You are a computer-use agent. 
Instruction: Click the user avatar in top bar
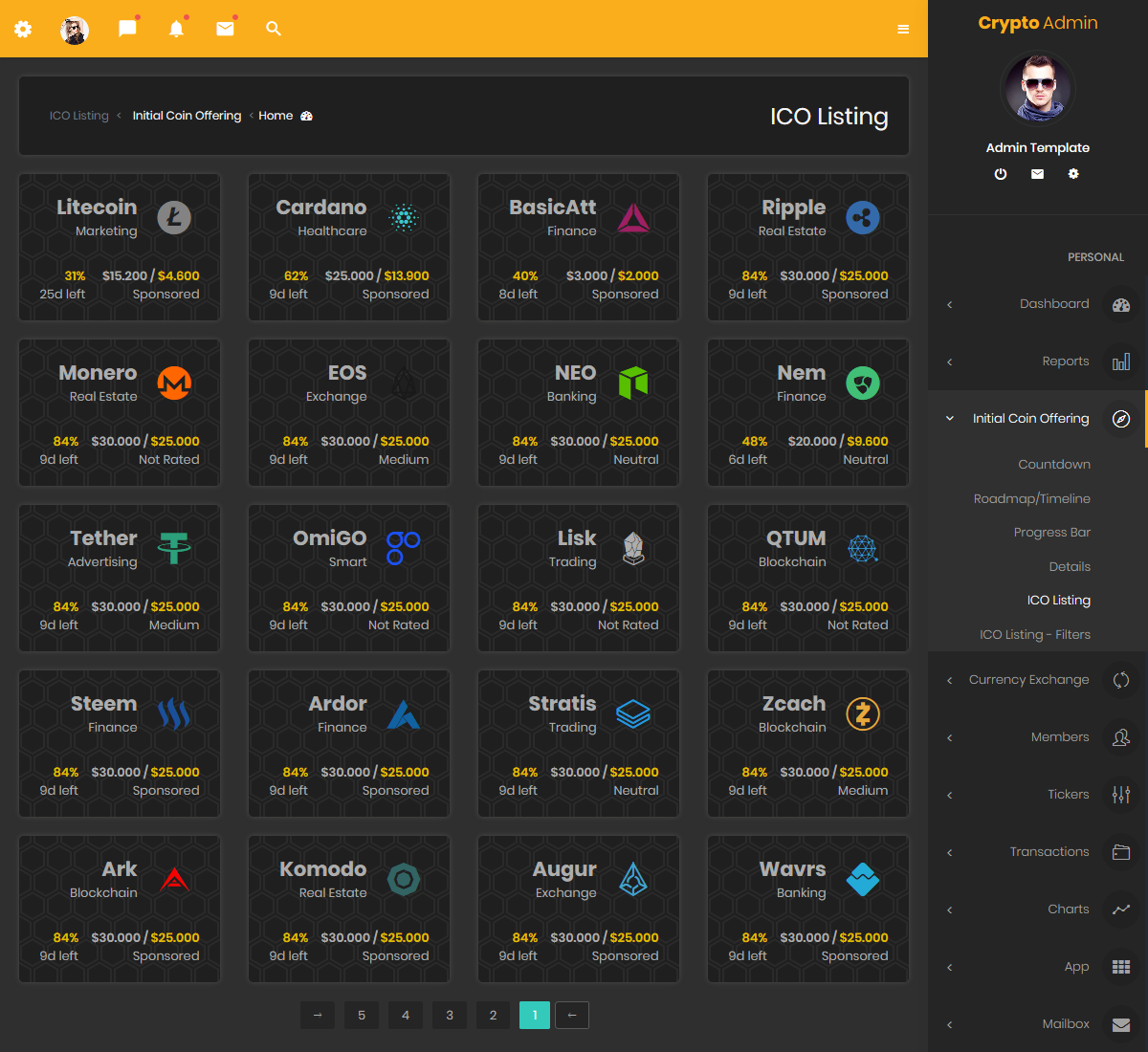point(75,30)
